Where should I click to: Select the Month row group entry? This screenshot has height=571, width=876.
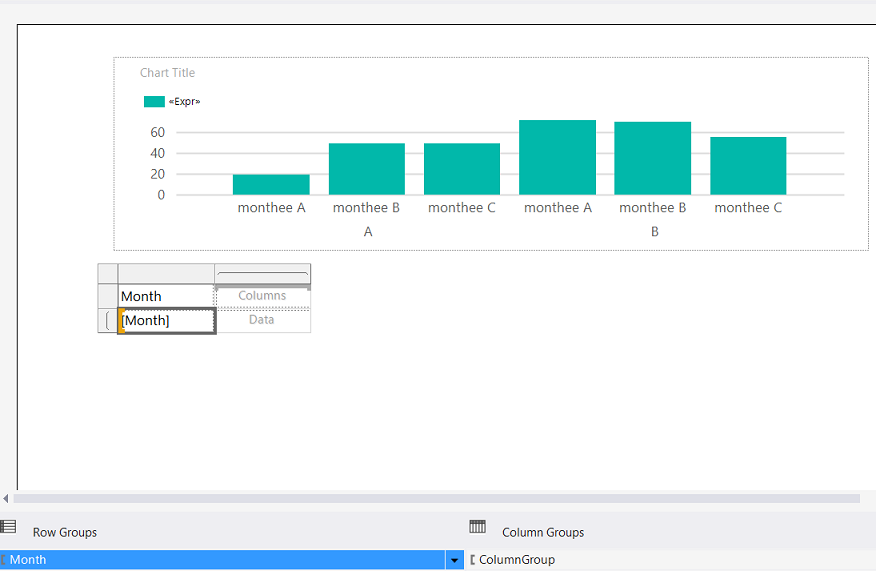[222, 560]
